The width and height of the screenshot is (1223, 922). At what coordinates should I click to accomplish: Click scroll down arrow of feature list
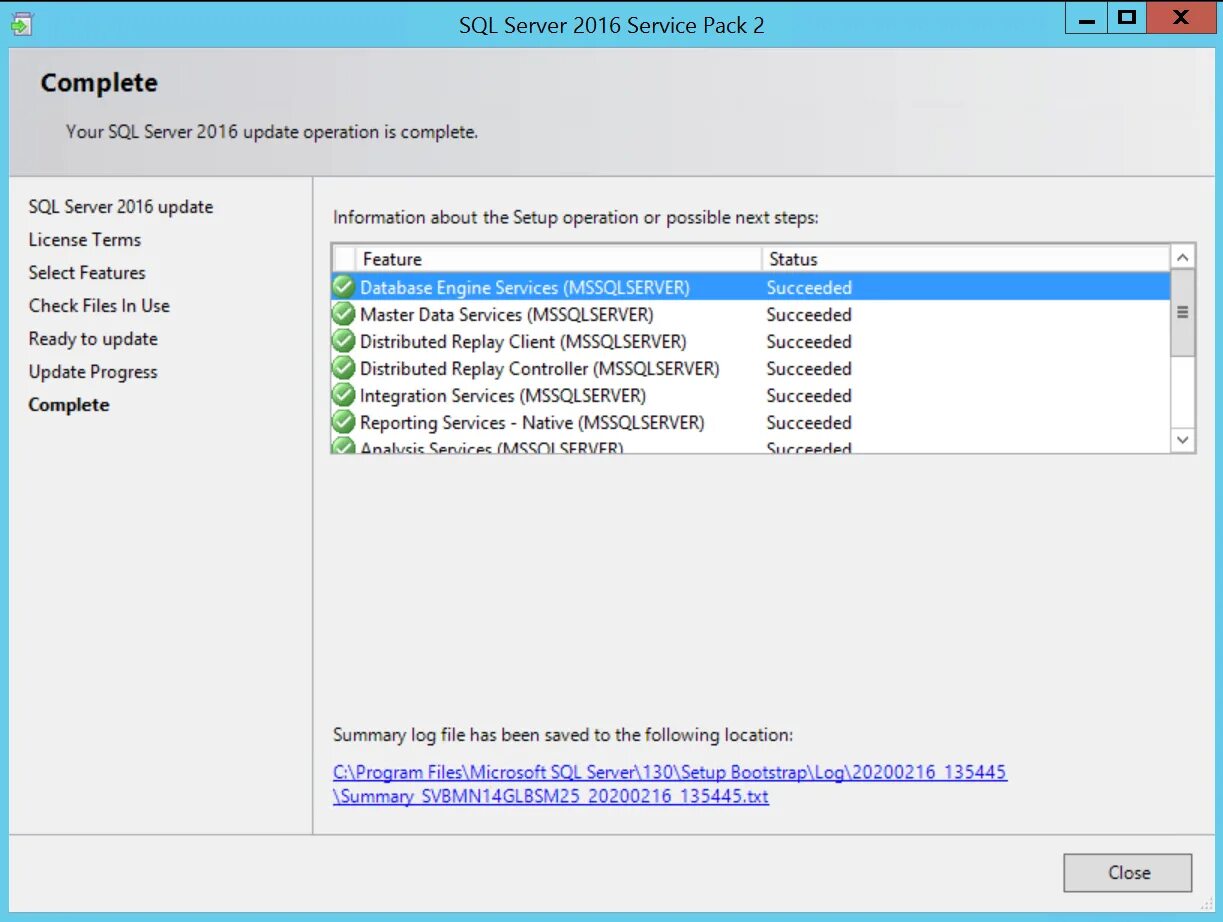[1182, 440]
